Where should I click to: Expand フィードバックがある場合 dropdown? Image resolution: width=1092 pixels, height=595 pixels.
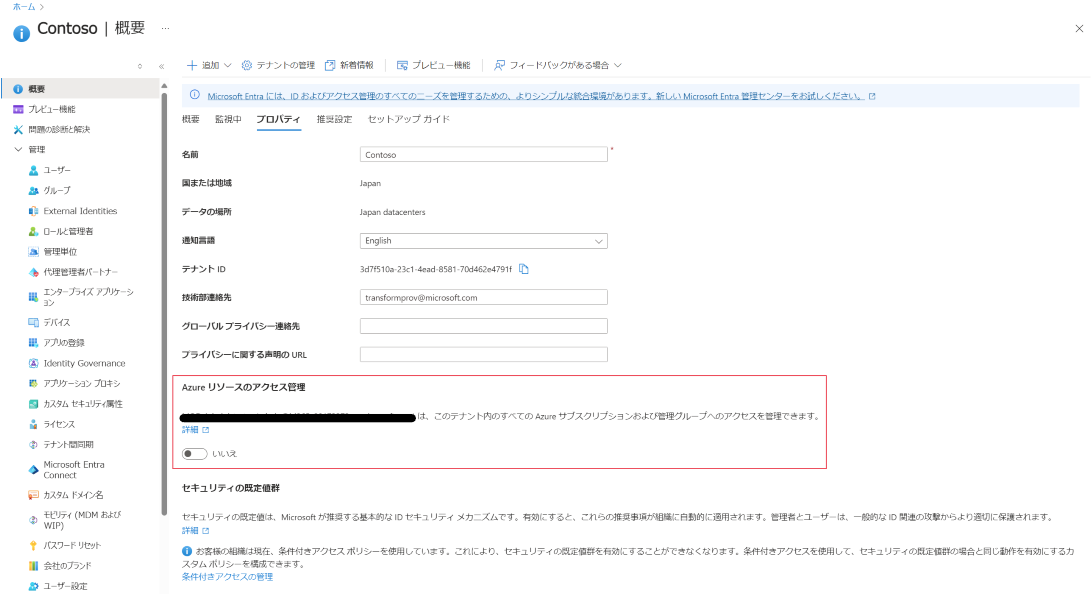coord(558,65)
